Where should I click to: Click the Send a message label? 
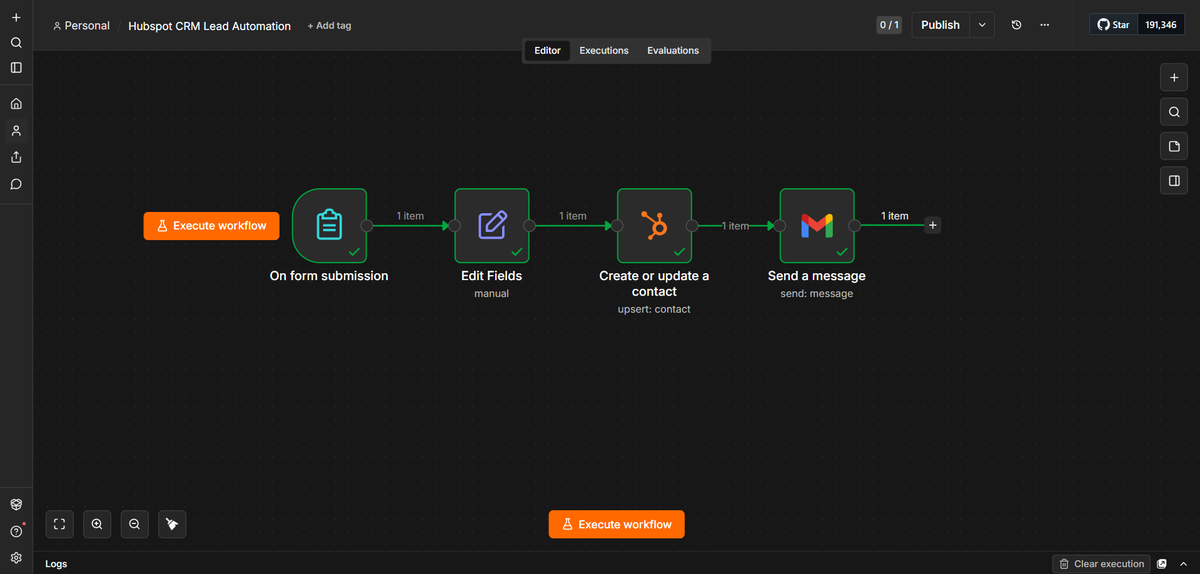point(817,276)
